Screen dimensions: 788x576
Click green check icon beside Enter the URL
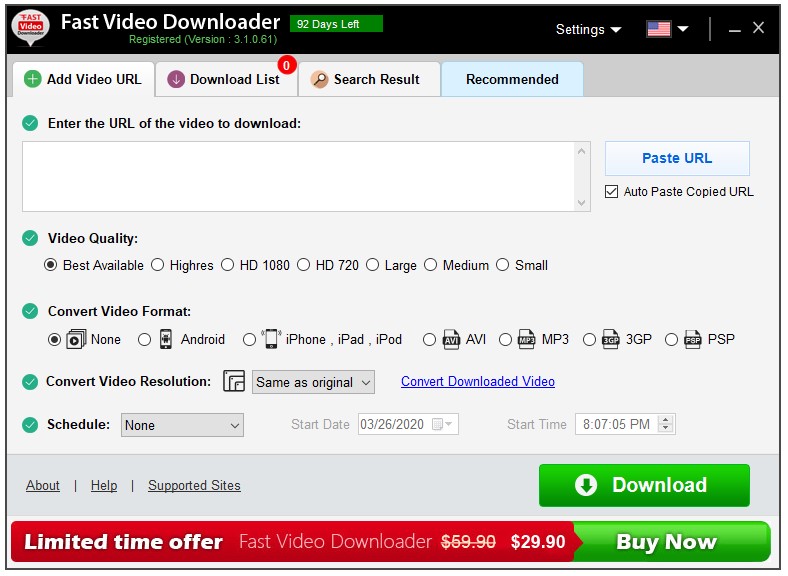[x=30, y=123]
